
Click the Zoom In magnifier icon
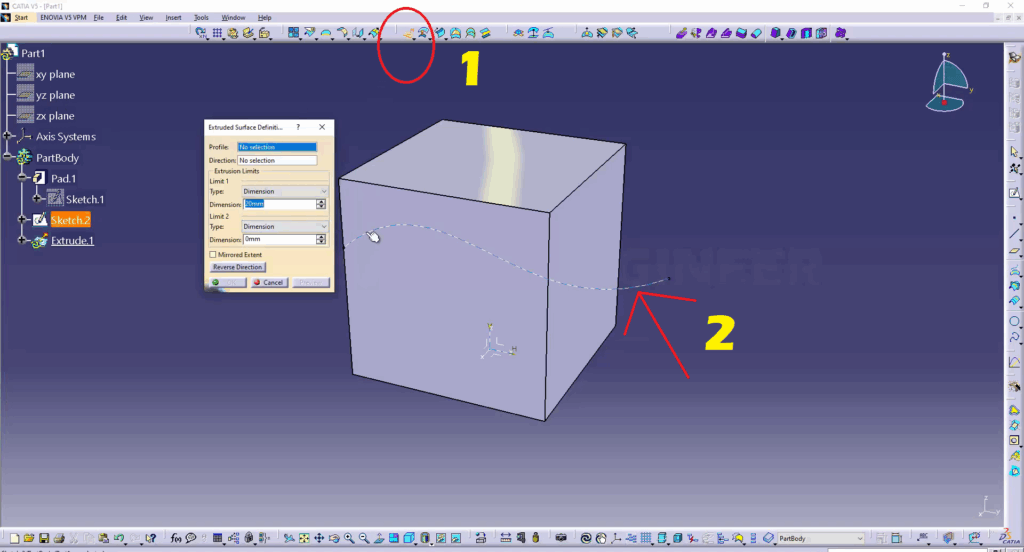349,538
